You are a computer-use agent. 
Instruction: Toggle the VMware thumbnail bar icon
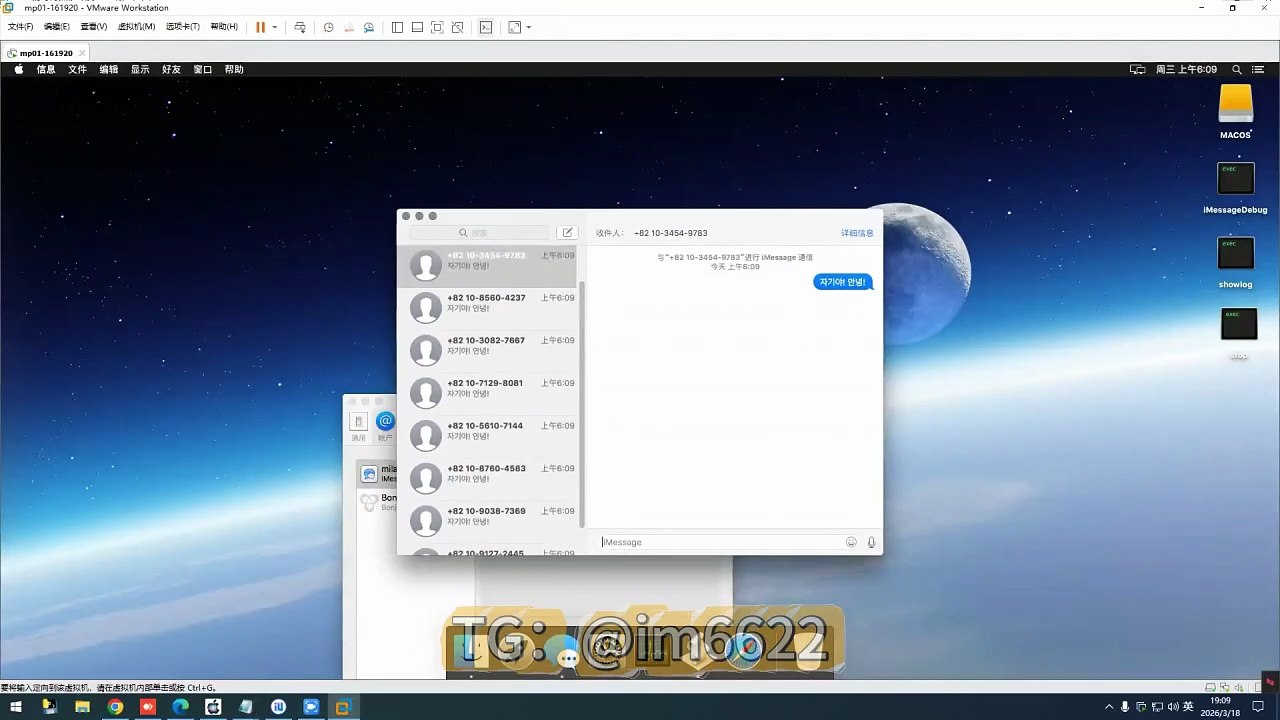417,27
